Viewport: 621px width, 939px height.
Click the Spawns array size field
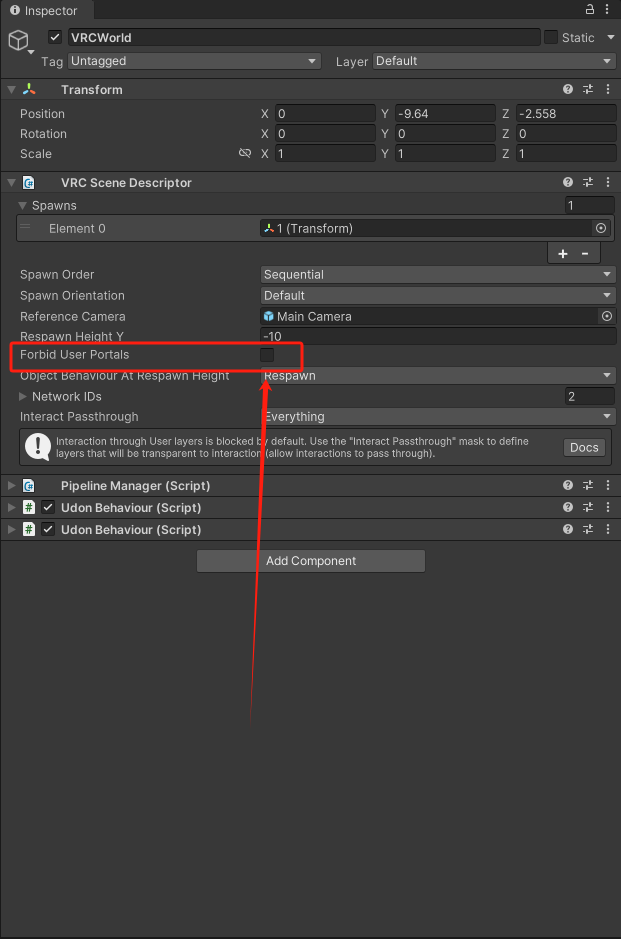590,205
